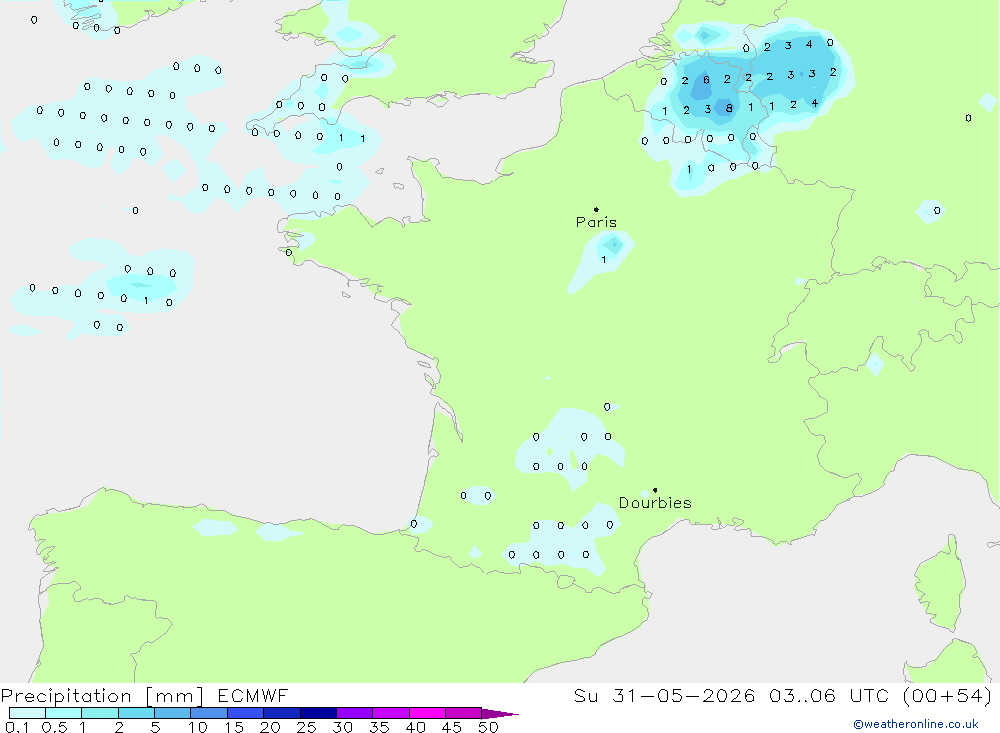This screenshot has width=1000, height=733.
Task: Click the 'Precipitation [mm]' title text
Action: (102, 696)
